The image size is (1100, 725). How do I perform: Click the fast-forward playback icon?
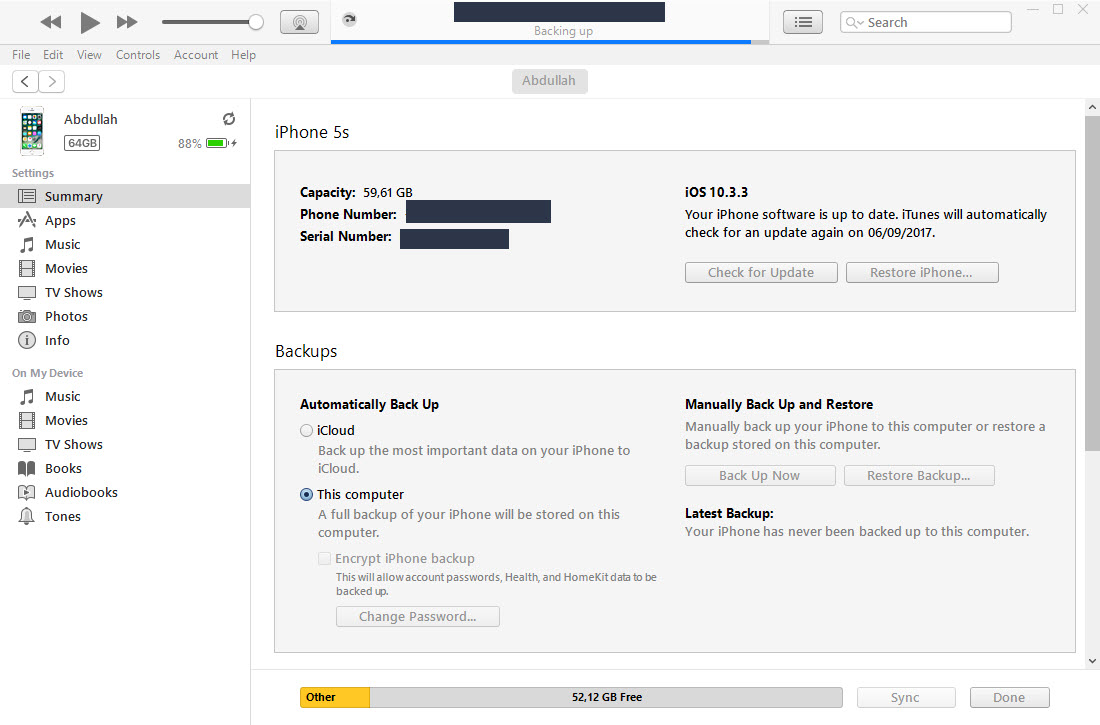pos(128,22)
